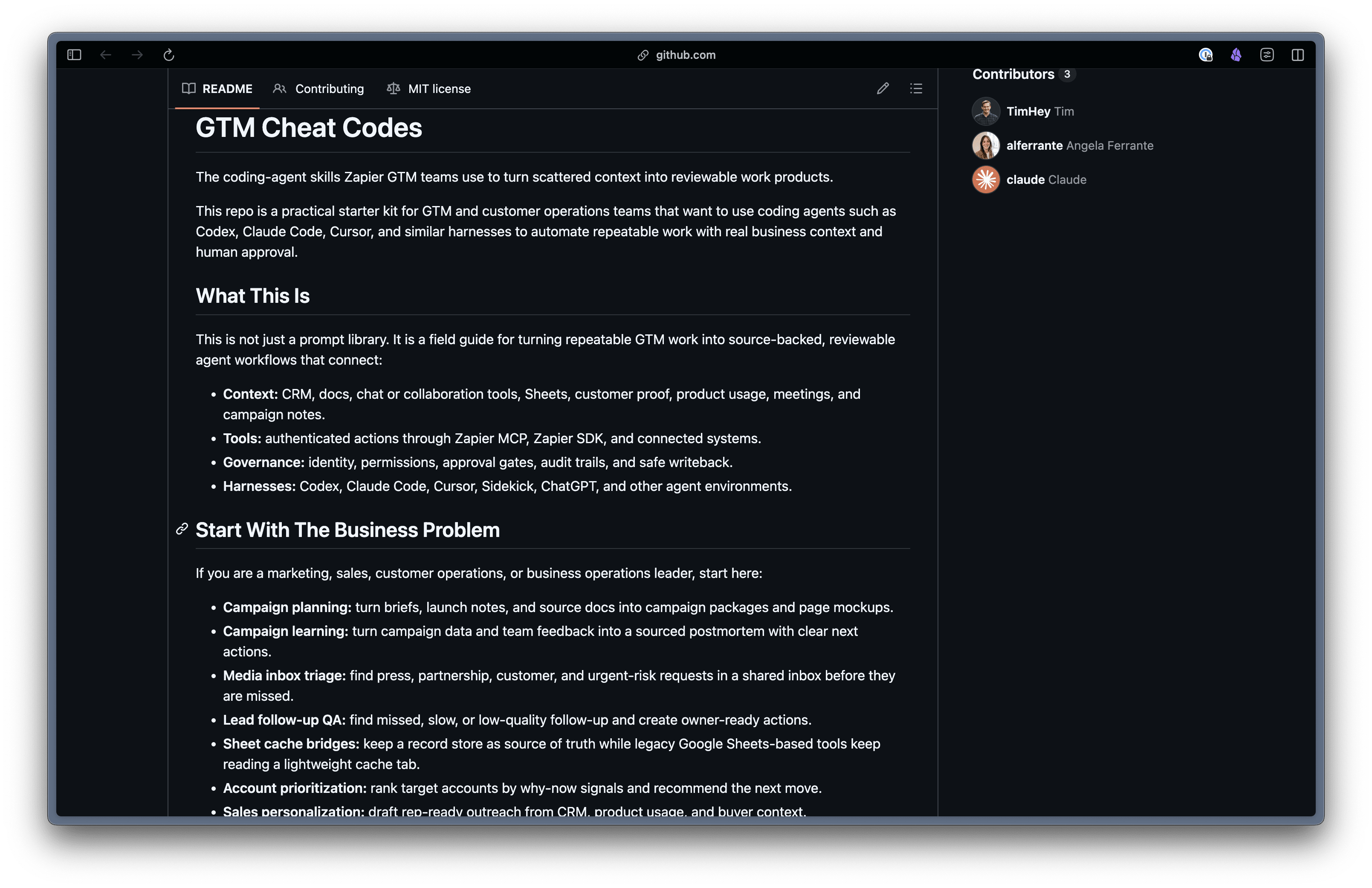The width and height of the screenshot is (1372, 888).
Task: Visit the TimHey contributor profile link
Action: (1028, 111)
